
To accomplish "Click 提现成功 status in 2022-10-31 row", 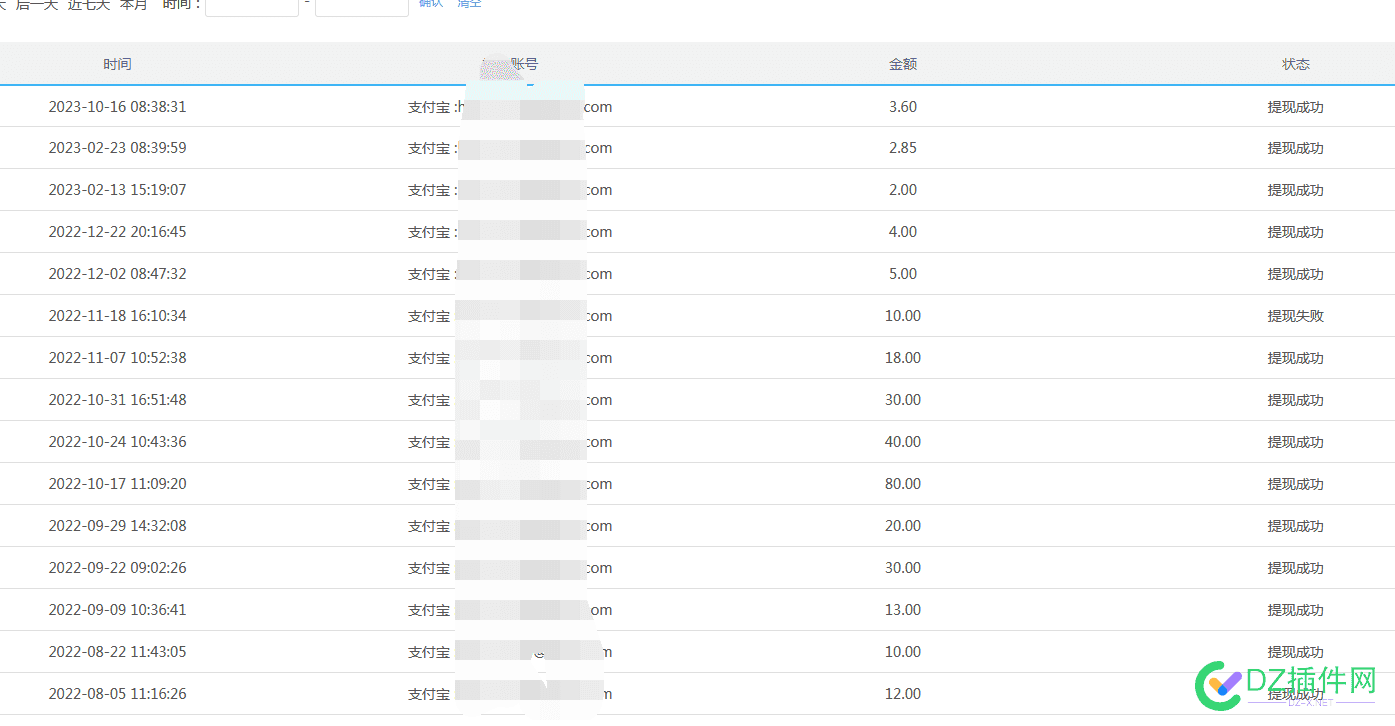I will tap(1296, 400).
